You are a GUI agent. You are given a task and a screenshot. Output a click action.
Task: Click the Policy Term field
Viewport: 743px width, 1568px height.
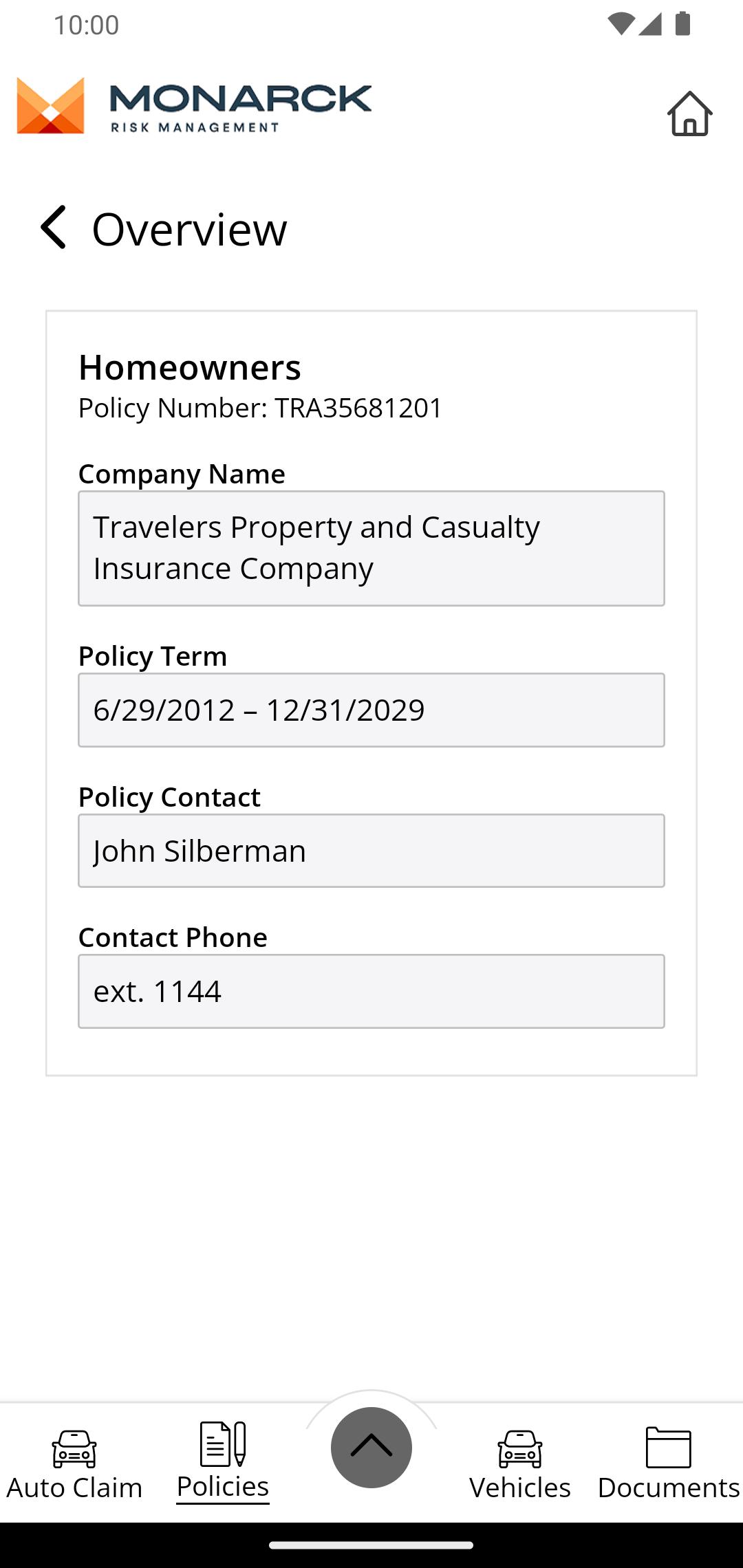(x=371, y=710)
